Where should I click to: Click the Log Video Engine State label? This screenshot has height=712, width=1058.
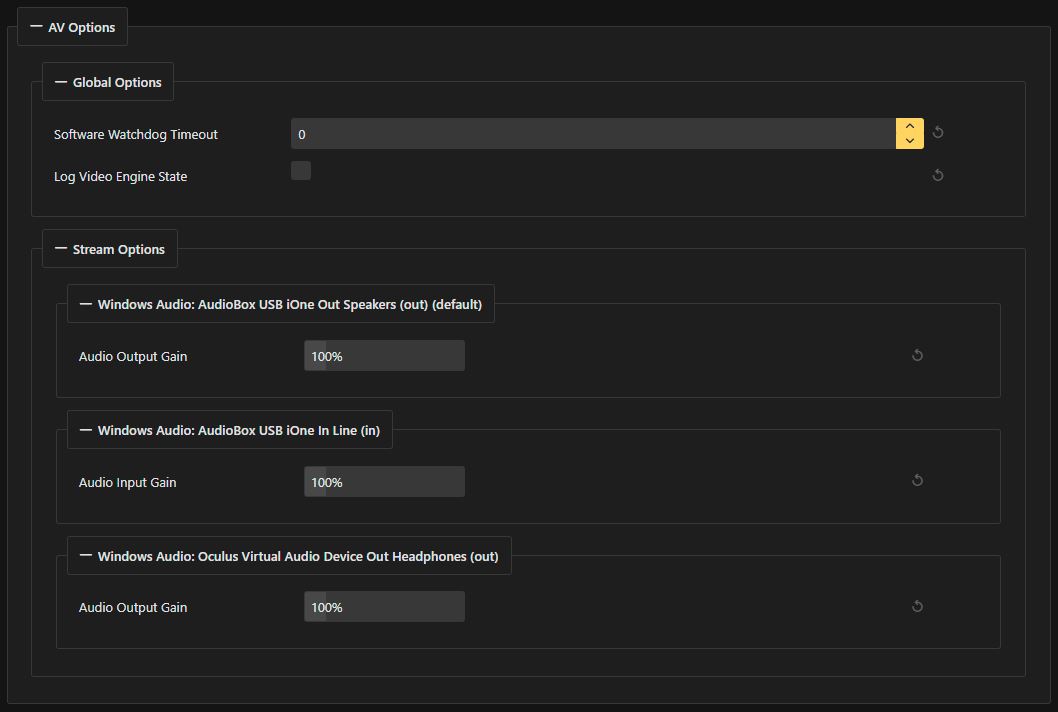click(121, 177)
